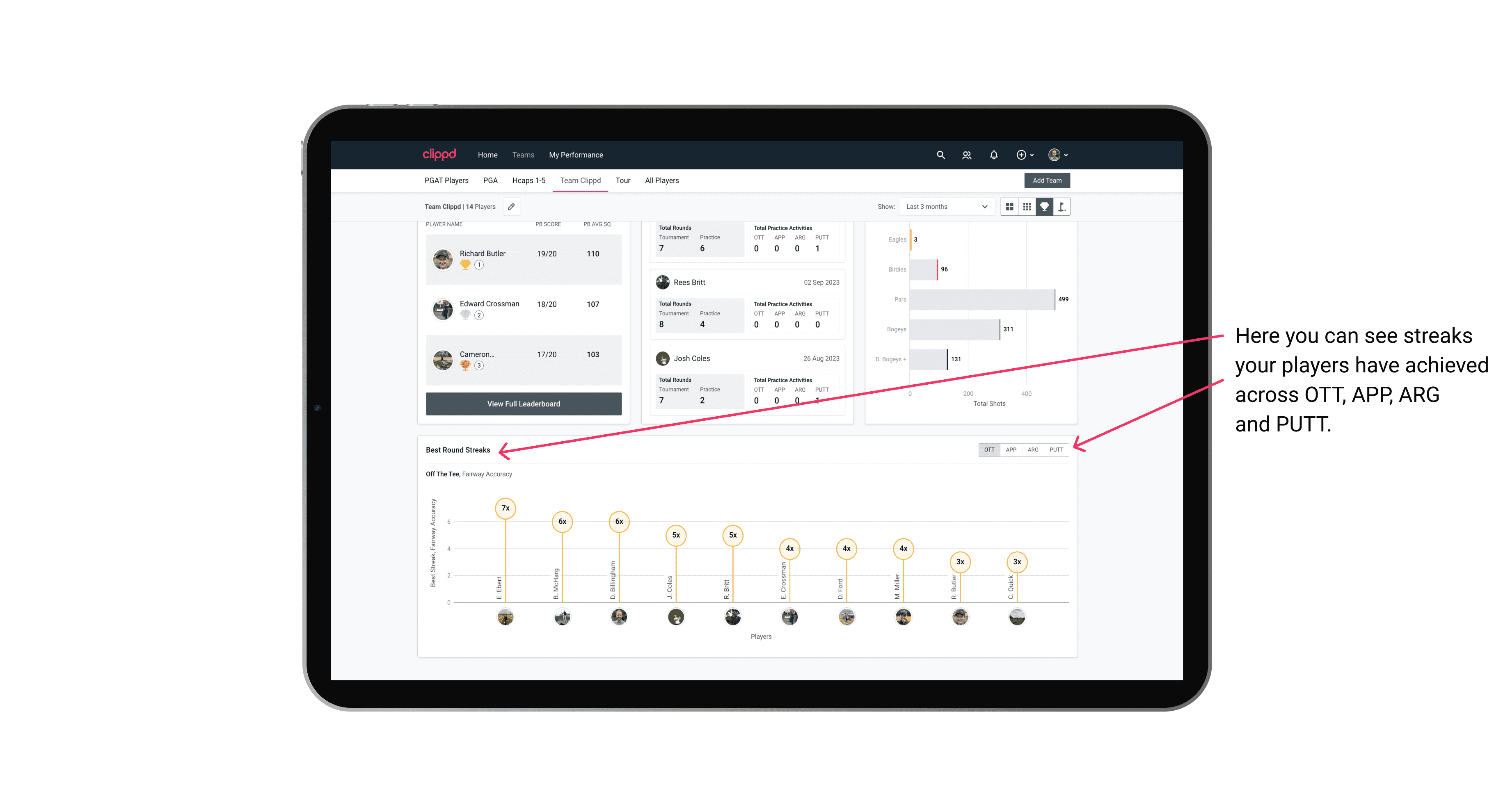Click the notifications bell icon

[x=992, y=155]
